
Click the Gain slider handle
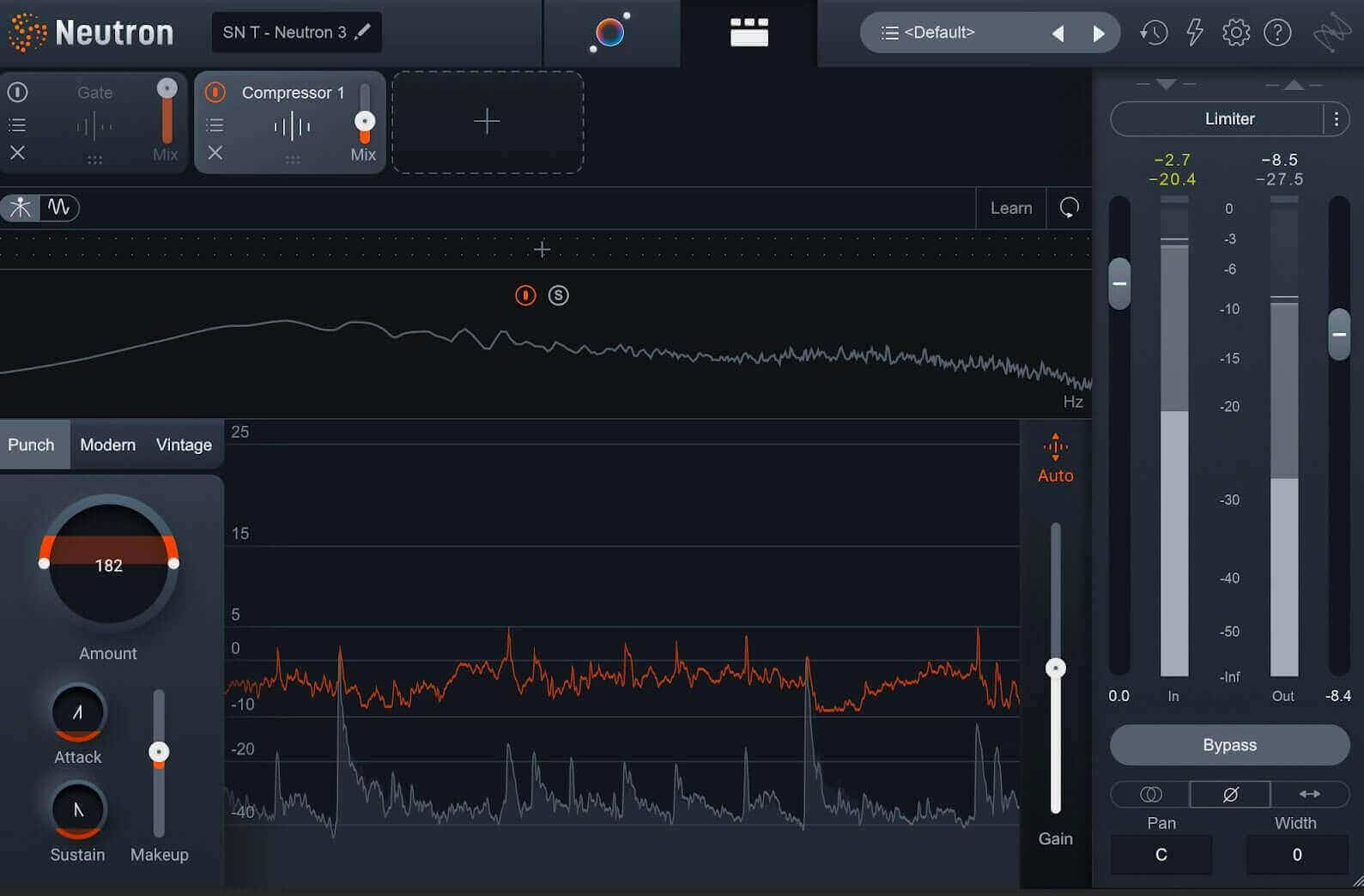point(1056,669)
